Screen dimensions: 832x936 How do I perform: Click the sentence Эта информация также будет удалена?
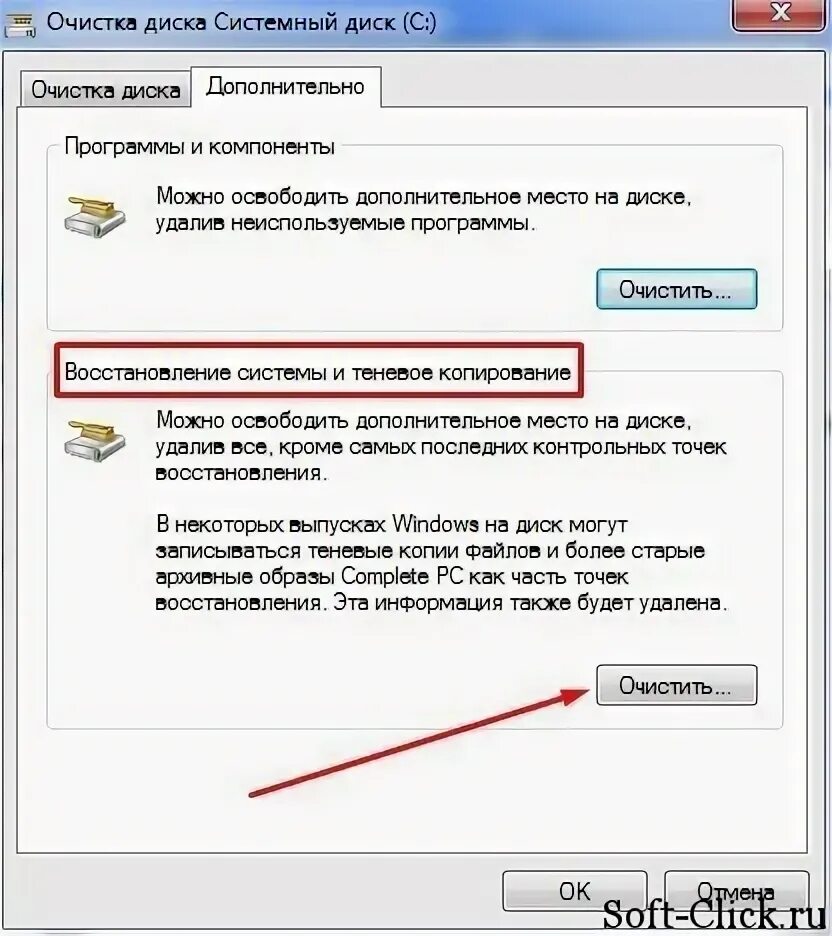click(530, 602)
